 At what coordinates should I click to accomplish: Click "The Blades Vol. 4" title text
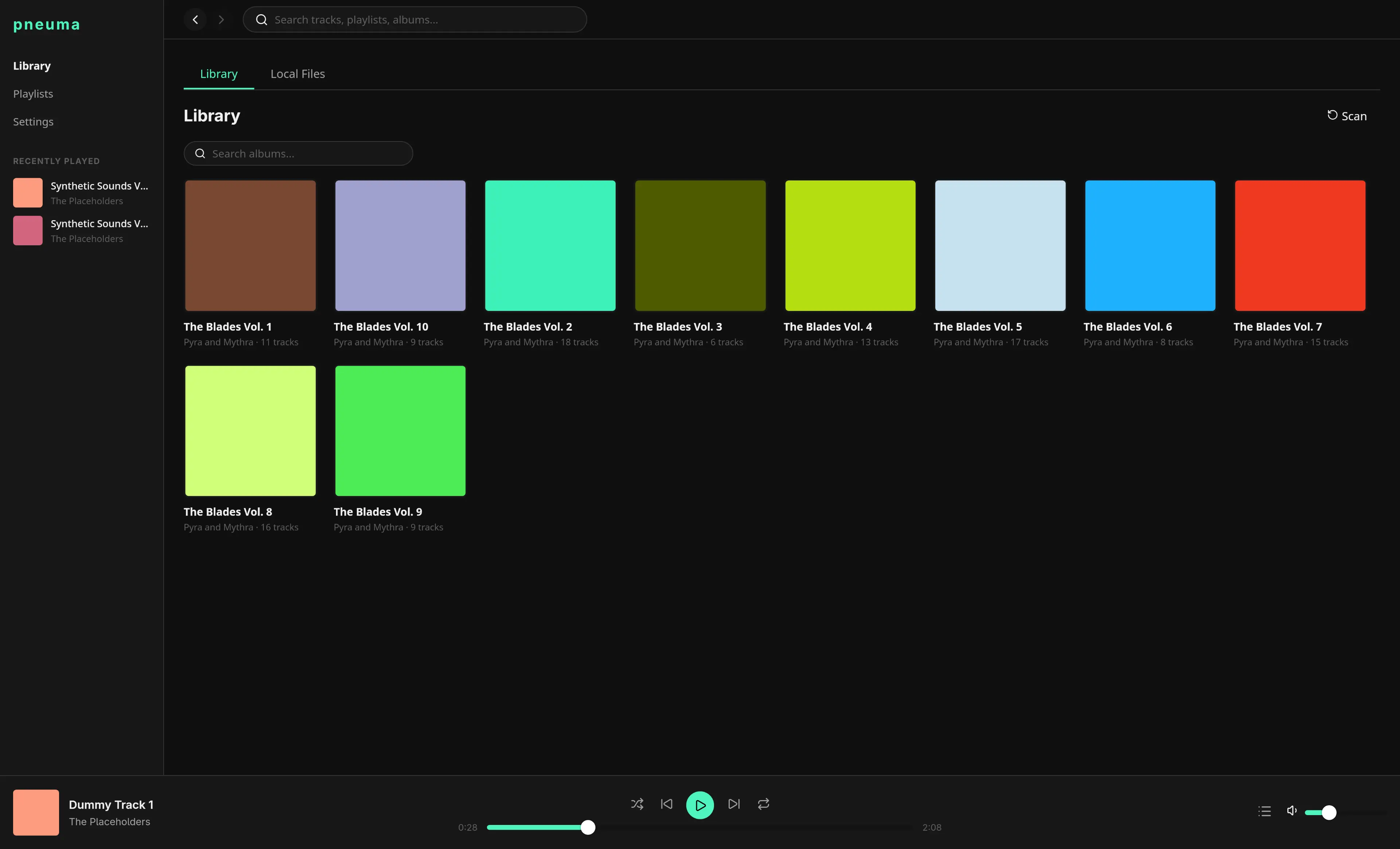[x=828, y=327]
